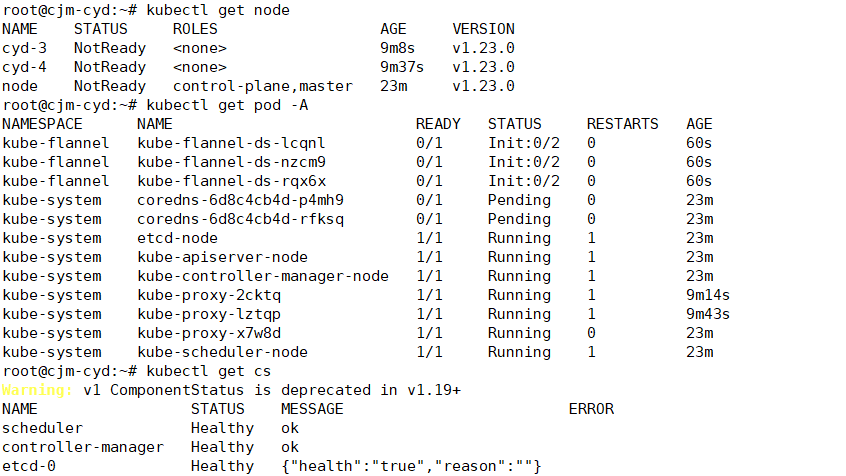
Task: Click the coredns-6d8c4cb4d-rfksq pod name
Action: tap(240, 219)
